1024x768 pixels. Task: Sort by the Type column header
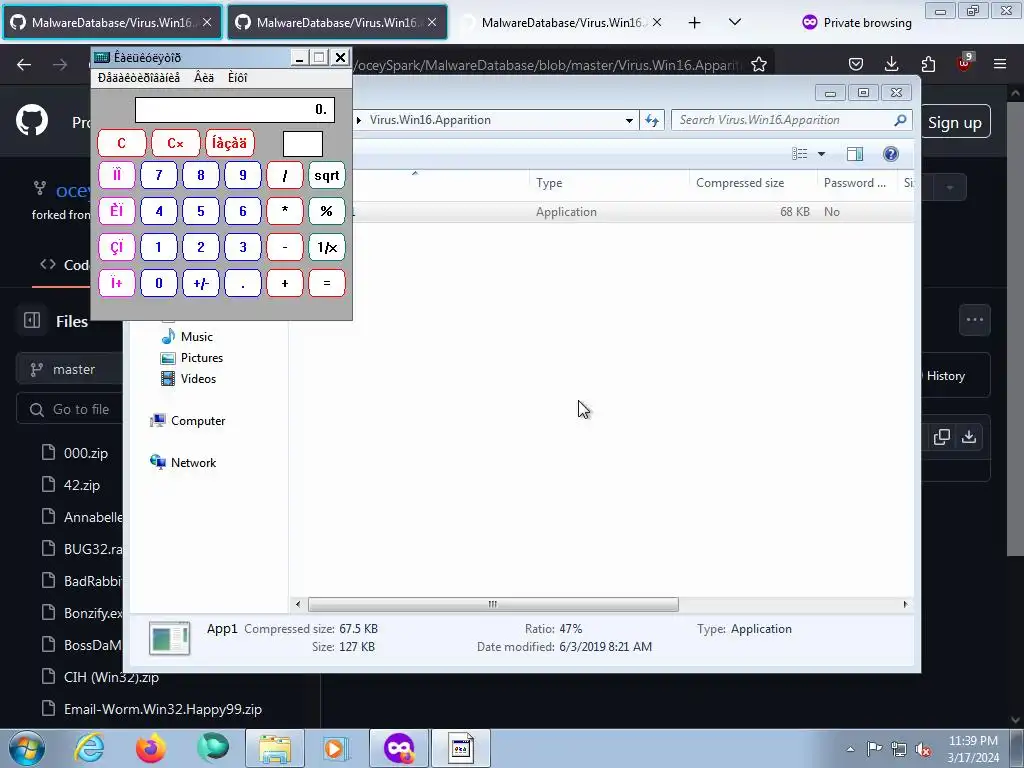pos(609,183)
